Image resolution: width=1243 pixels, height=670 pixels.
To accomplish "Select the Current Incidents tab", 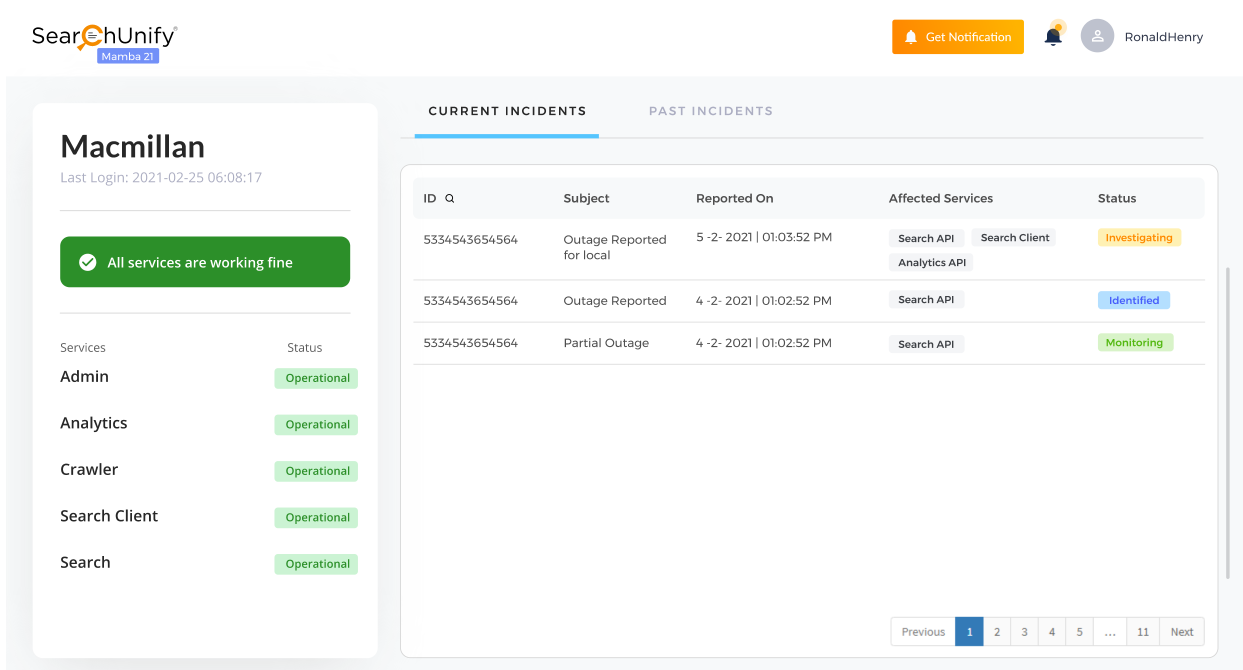I will click(x=507, y=111).
